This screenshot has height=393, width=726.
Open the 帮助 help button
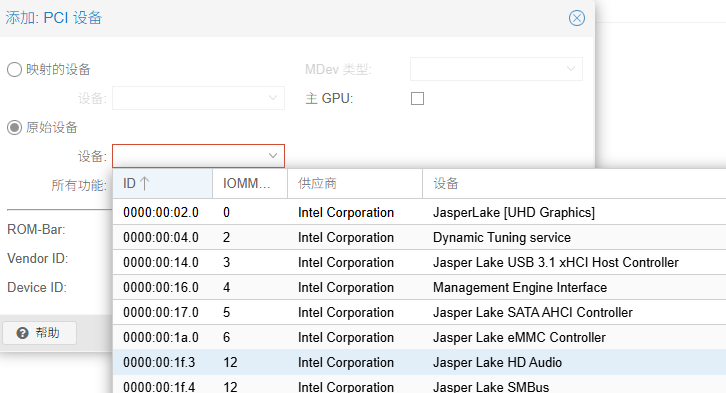(x=39, y=333)
